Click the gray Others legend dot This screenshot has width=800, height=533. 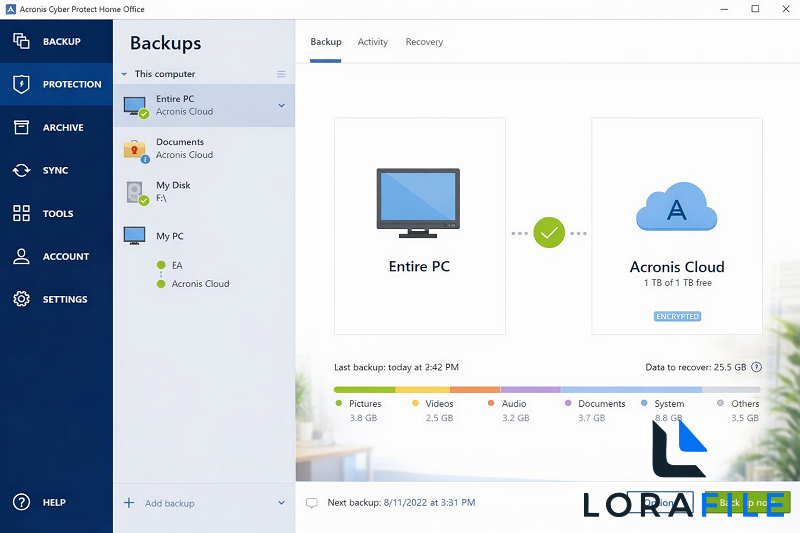click(720, 403)
